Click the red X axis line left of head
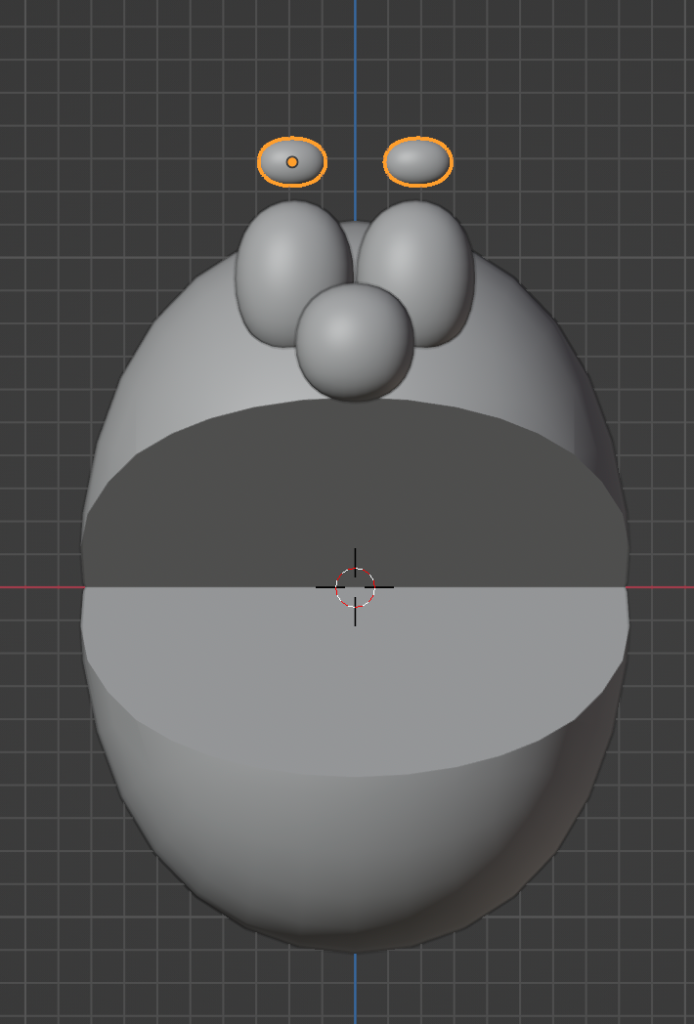The image size is (694, 1024). pos(40,587)
